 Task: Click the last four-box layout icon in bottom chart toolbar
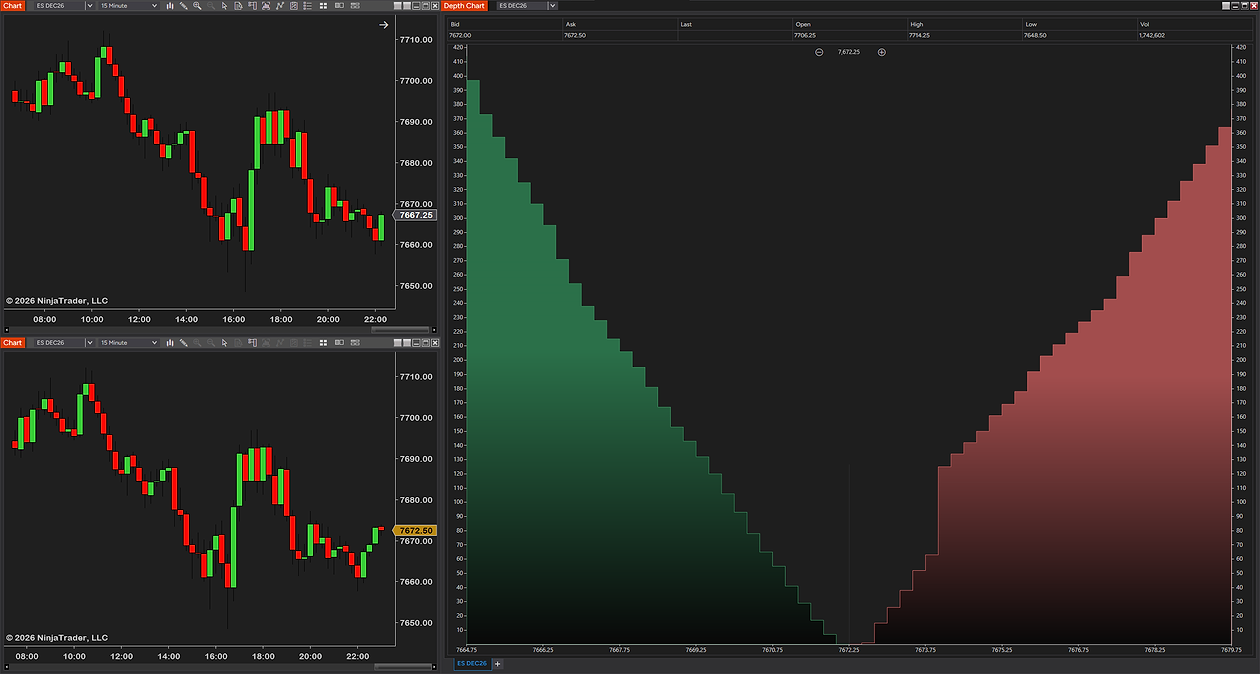355,342
